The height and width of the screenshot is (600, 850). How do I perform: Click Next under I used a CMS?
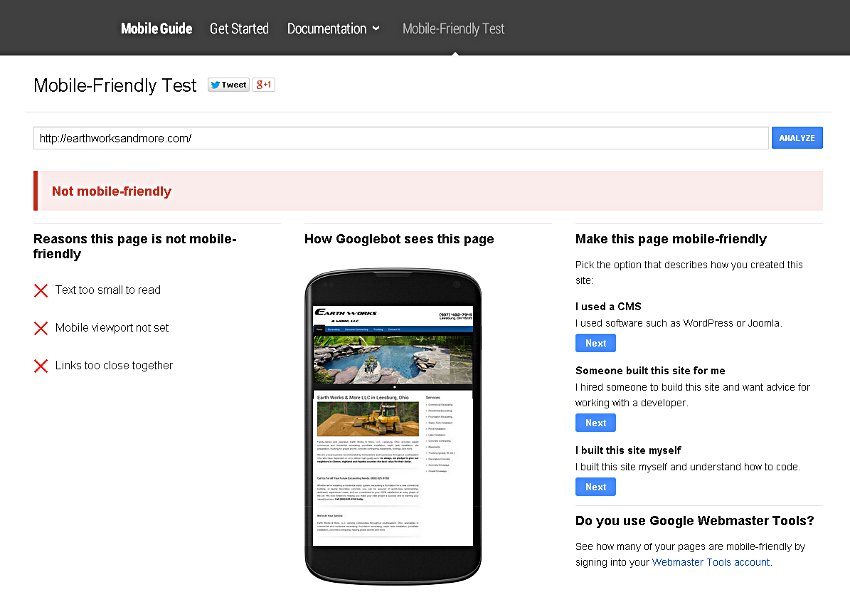point(595,343)
